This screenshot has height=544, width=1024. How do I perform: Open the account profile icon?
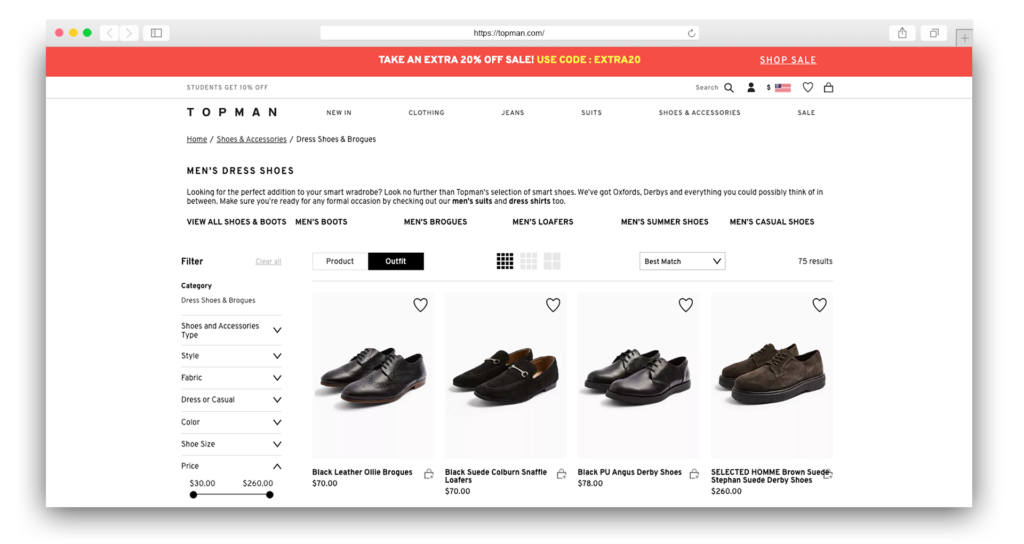tap(751, 87)
